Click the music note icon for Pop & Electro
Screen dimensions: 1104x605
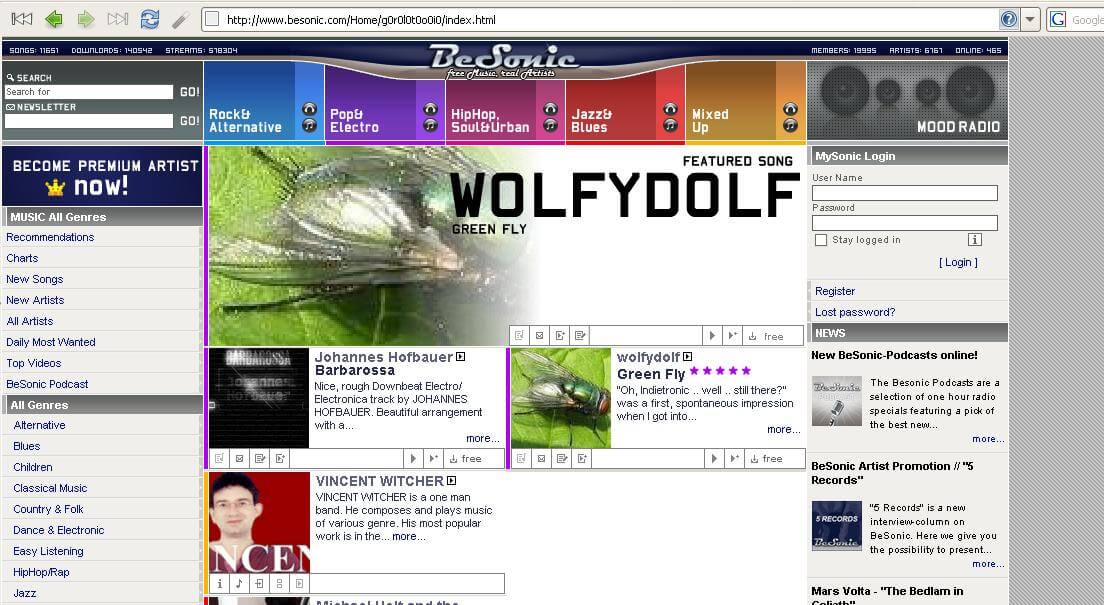click(x=430, y=125)
